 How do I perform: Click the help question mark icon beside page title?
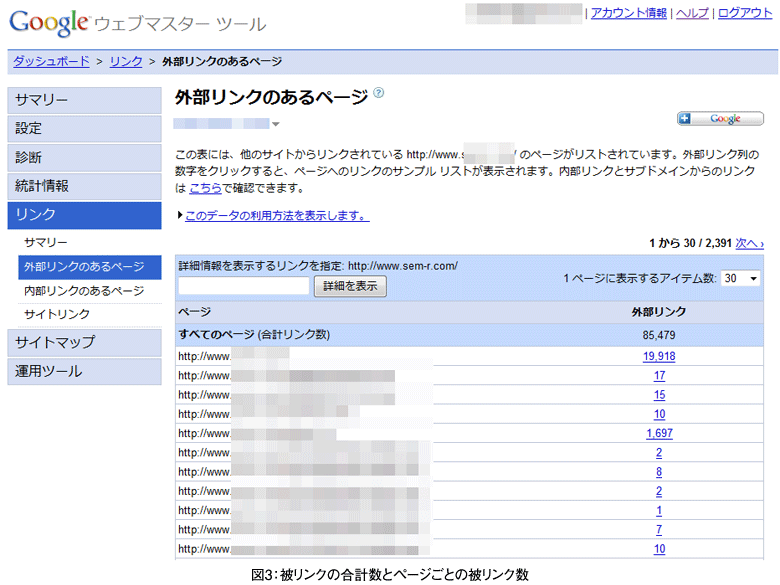pos(379,93)
